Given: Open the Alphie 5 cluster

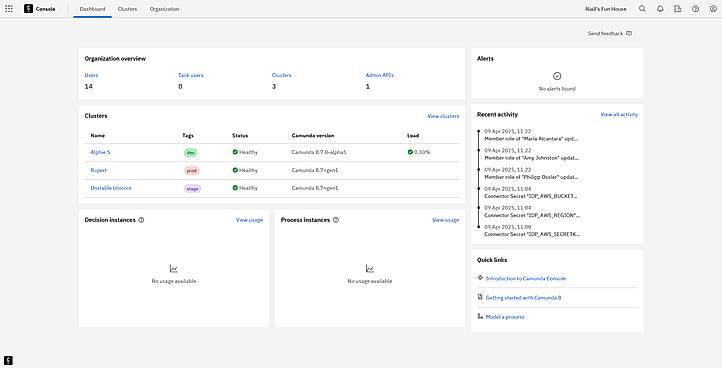Looking at the screenshot, I should pyautogui.click(x=100, y=152).
